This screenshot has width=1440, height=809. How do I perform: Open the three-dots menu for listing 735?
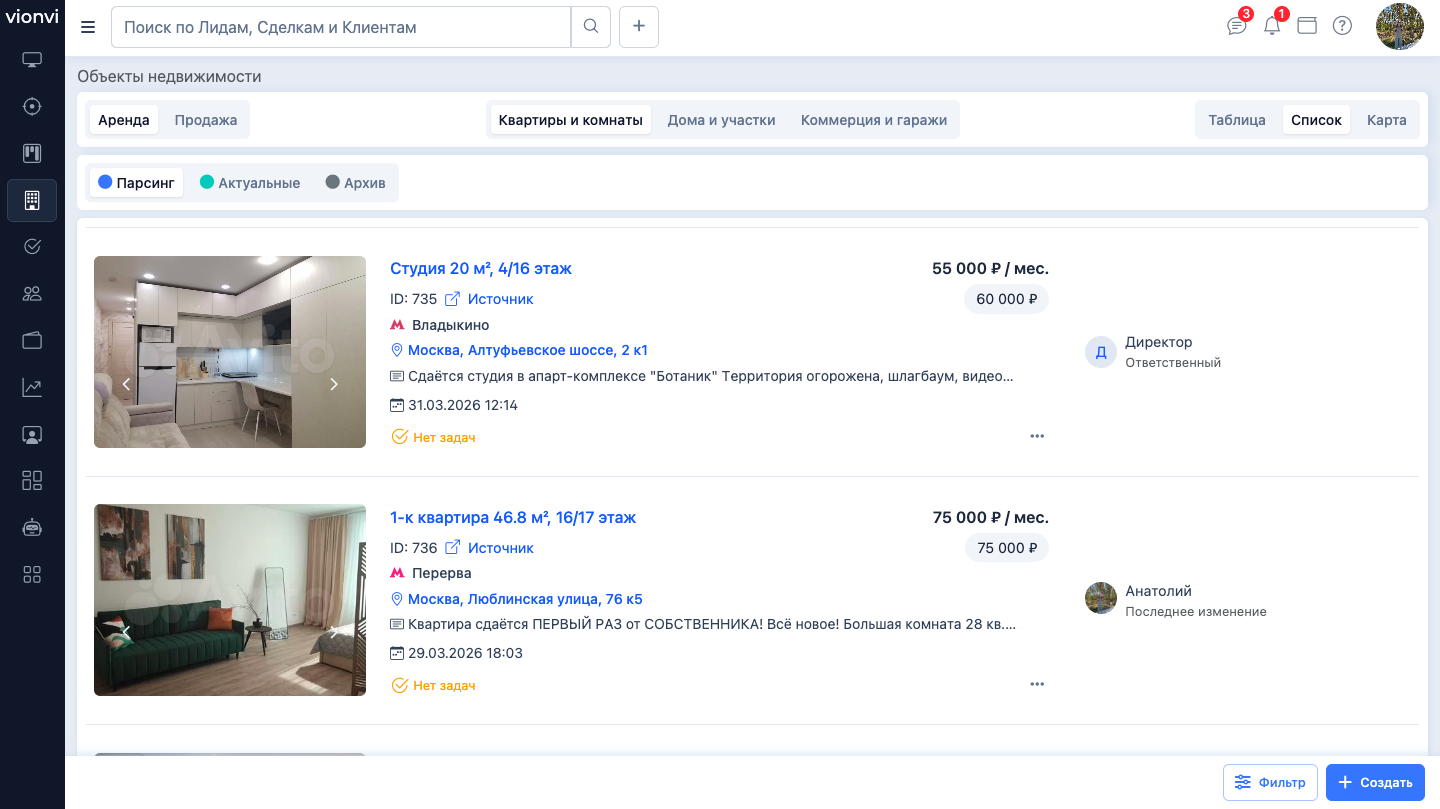coord(1037,436)
